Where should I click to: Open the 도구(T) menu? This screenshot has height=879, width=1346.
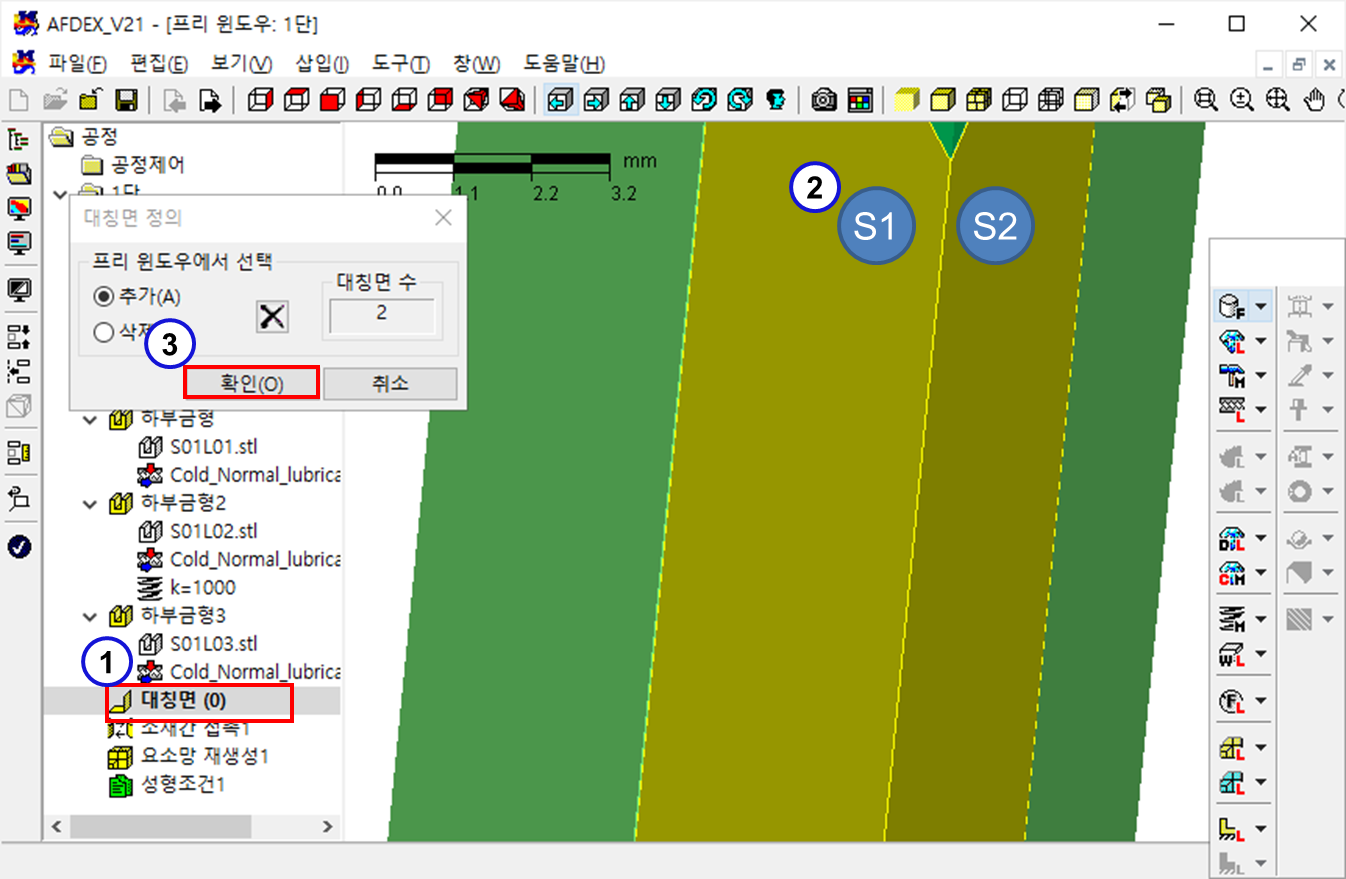tap(400, 64)
